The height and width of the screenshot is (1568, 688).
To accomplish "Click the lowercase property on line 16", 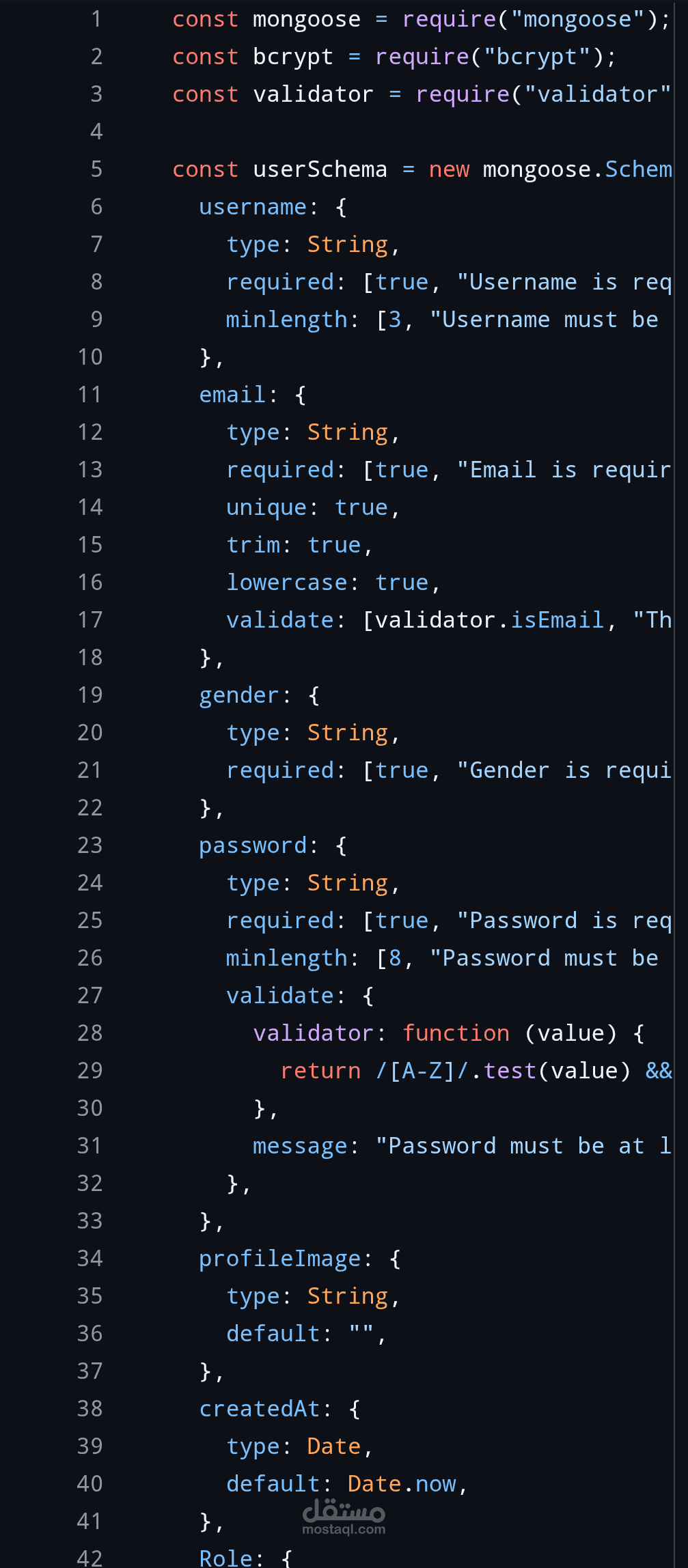I will [x=287, y=583].
